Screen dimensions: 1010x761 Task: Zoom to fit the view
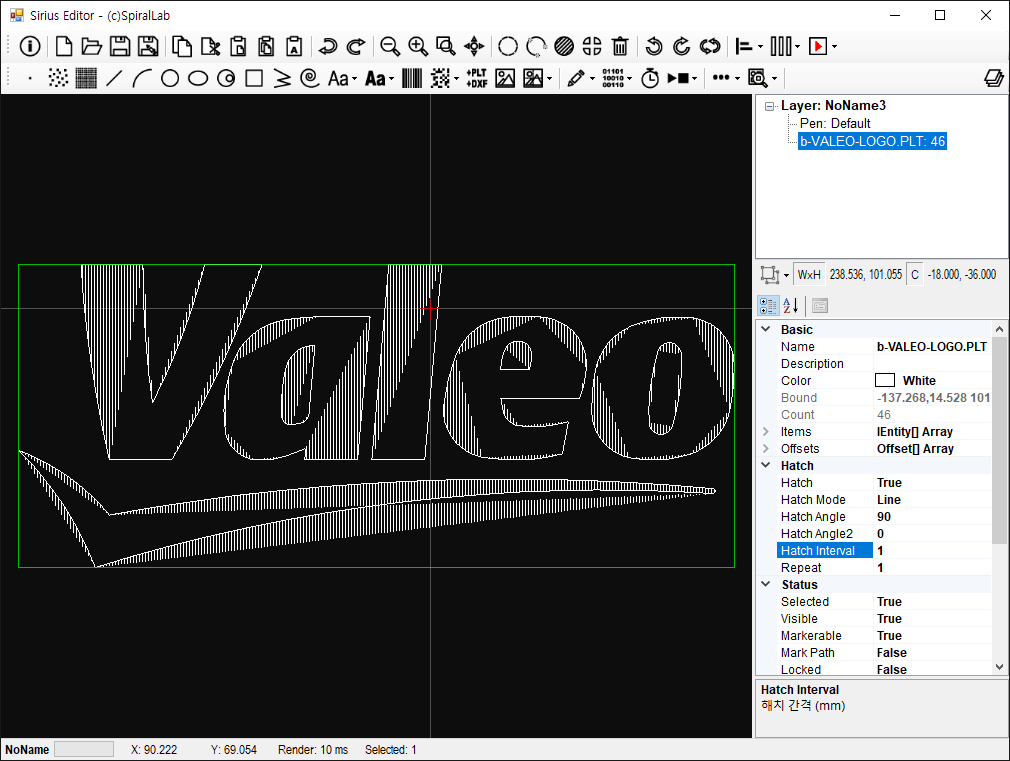(446, 46)
